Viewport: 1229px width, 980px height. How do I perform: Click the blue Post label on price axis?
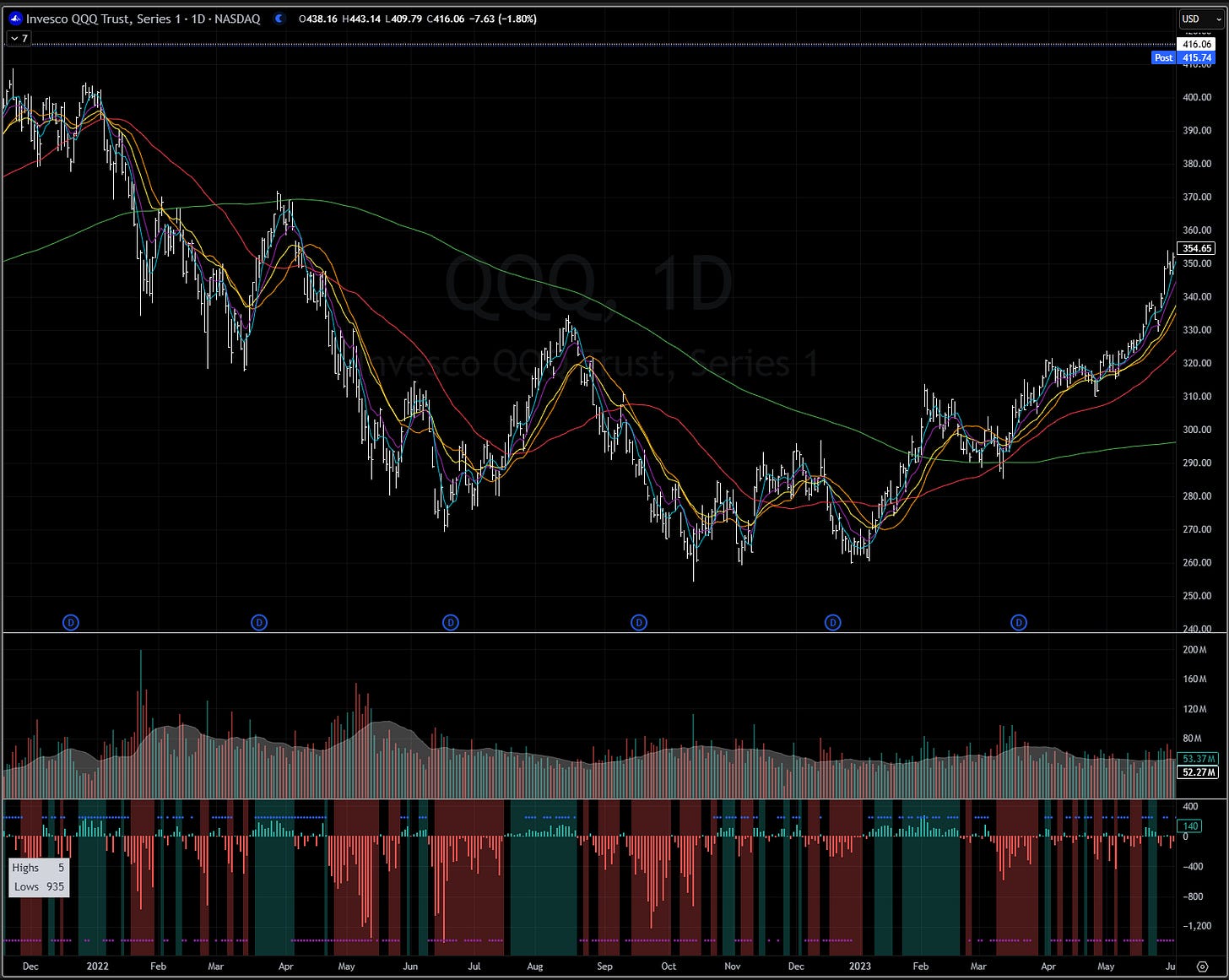(1163, 58)
